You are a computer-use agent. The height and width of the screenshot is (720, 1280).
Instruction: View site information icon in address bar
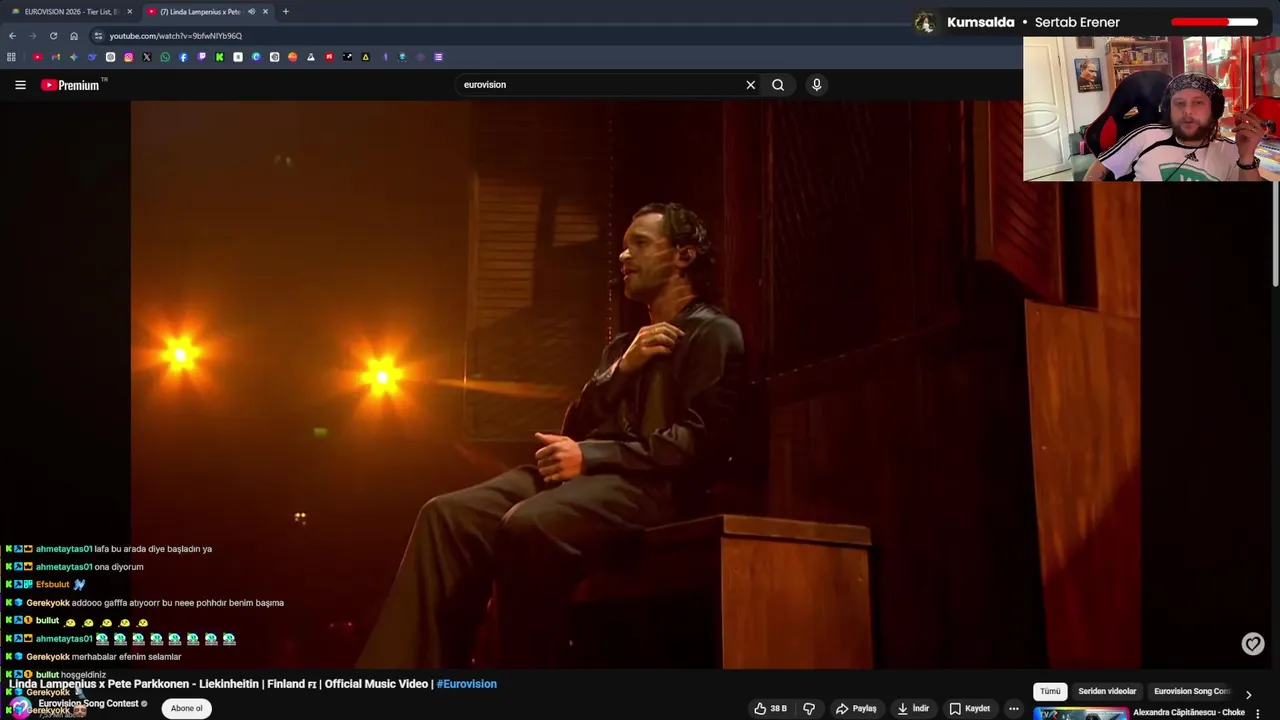[x=98, y=36]
